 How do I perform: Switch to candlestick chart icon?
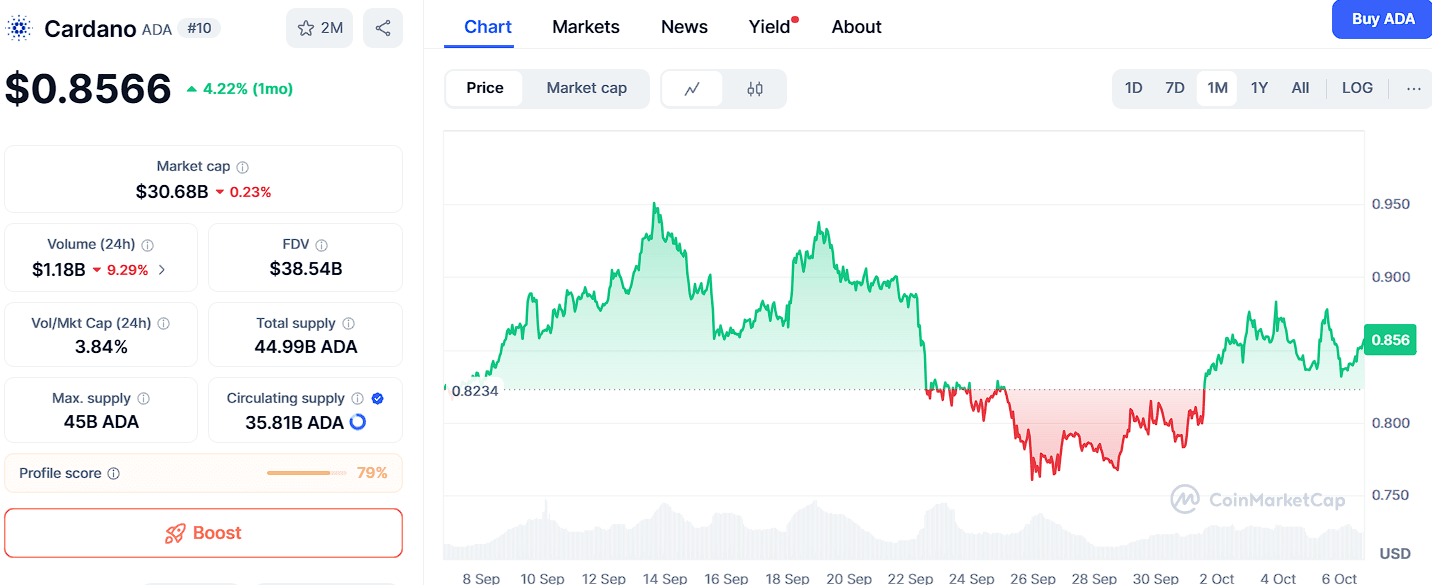pyautogui.click(x=755, y=89)
